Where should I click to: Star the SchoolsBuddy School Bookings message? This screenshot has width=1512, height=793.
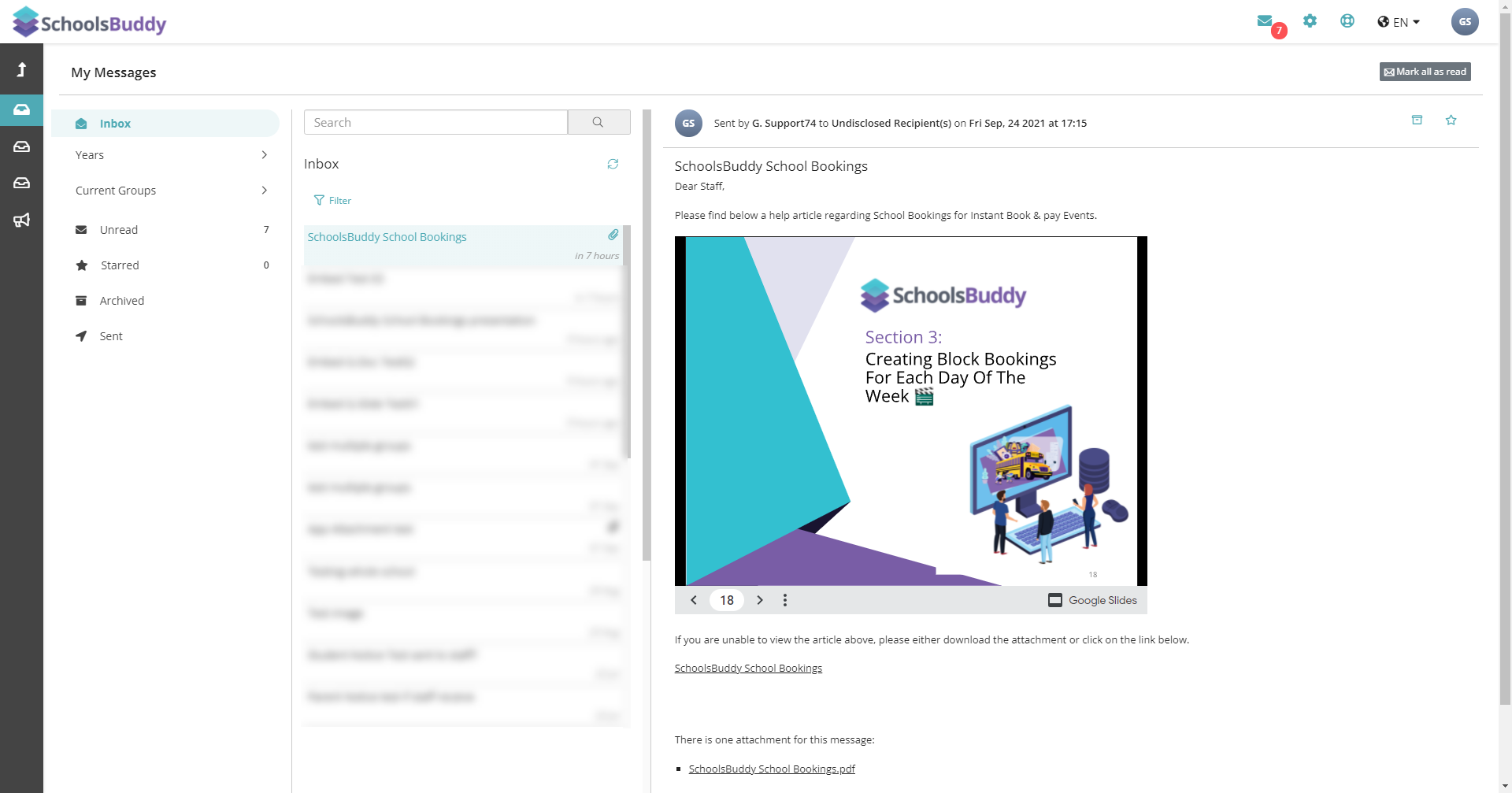click(1451, 120)
